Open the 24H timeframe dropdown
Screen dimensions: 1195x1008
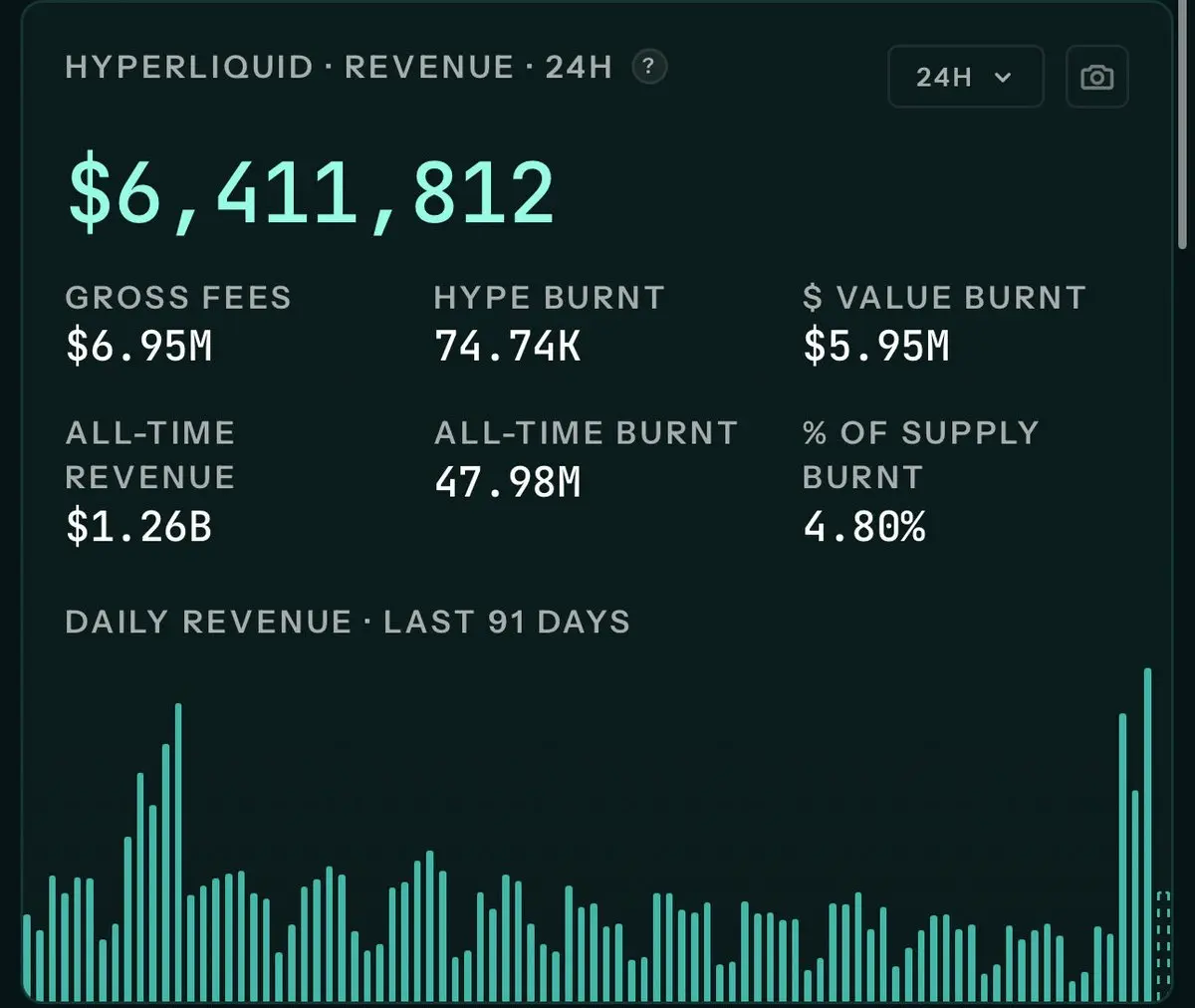click(x=965, y=77)
